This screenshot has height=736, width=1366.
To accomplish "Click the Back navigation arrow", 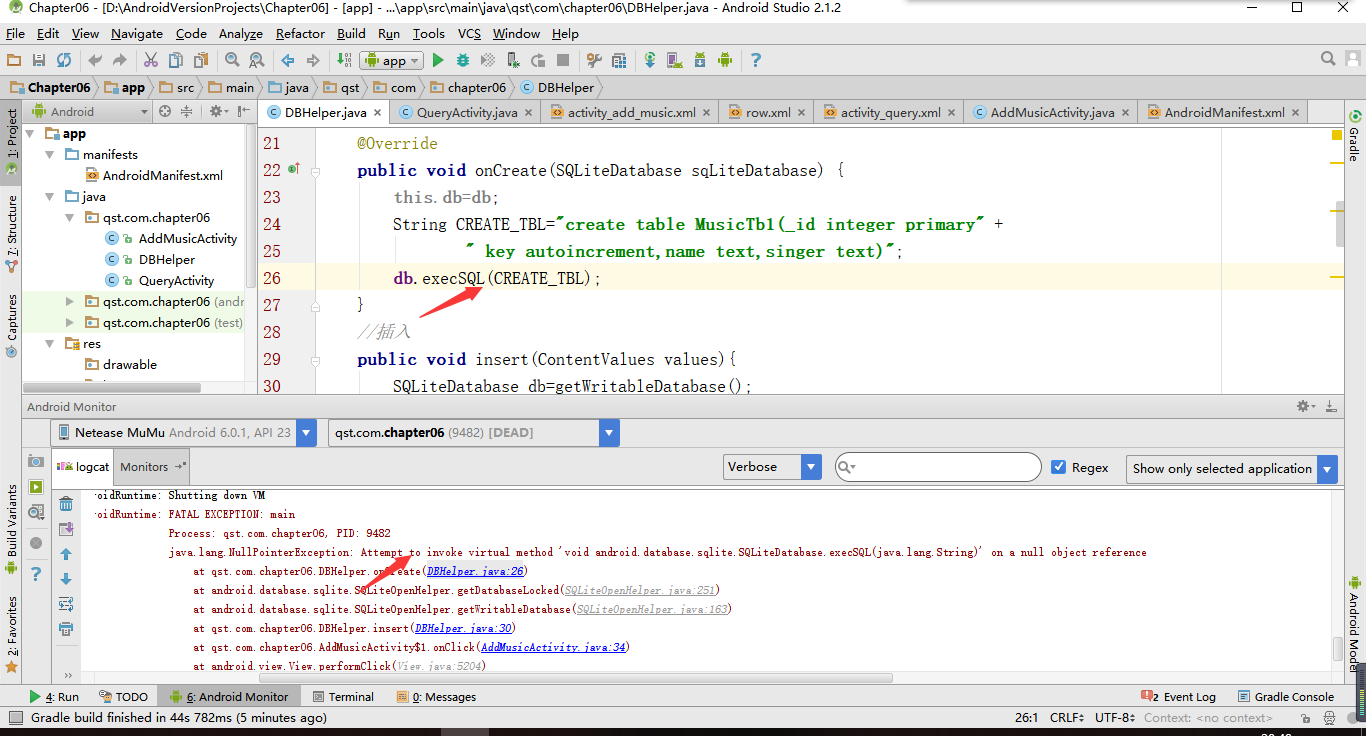I will 289,60.
